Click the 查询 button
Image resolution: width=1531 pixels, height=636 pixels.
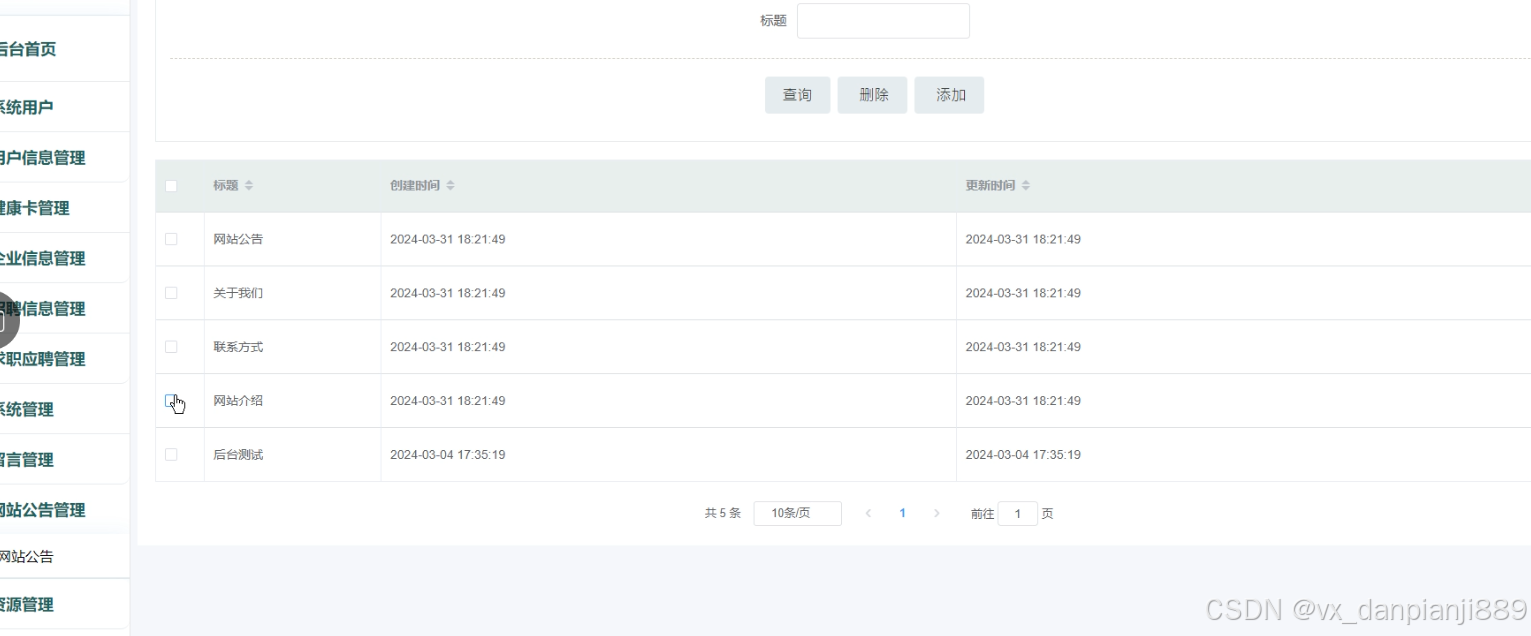coord(797,95)
